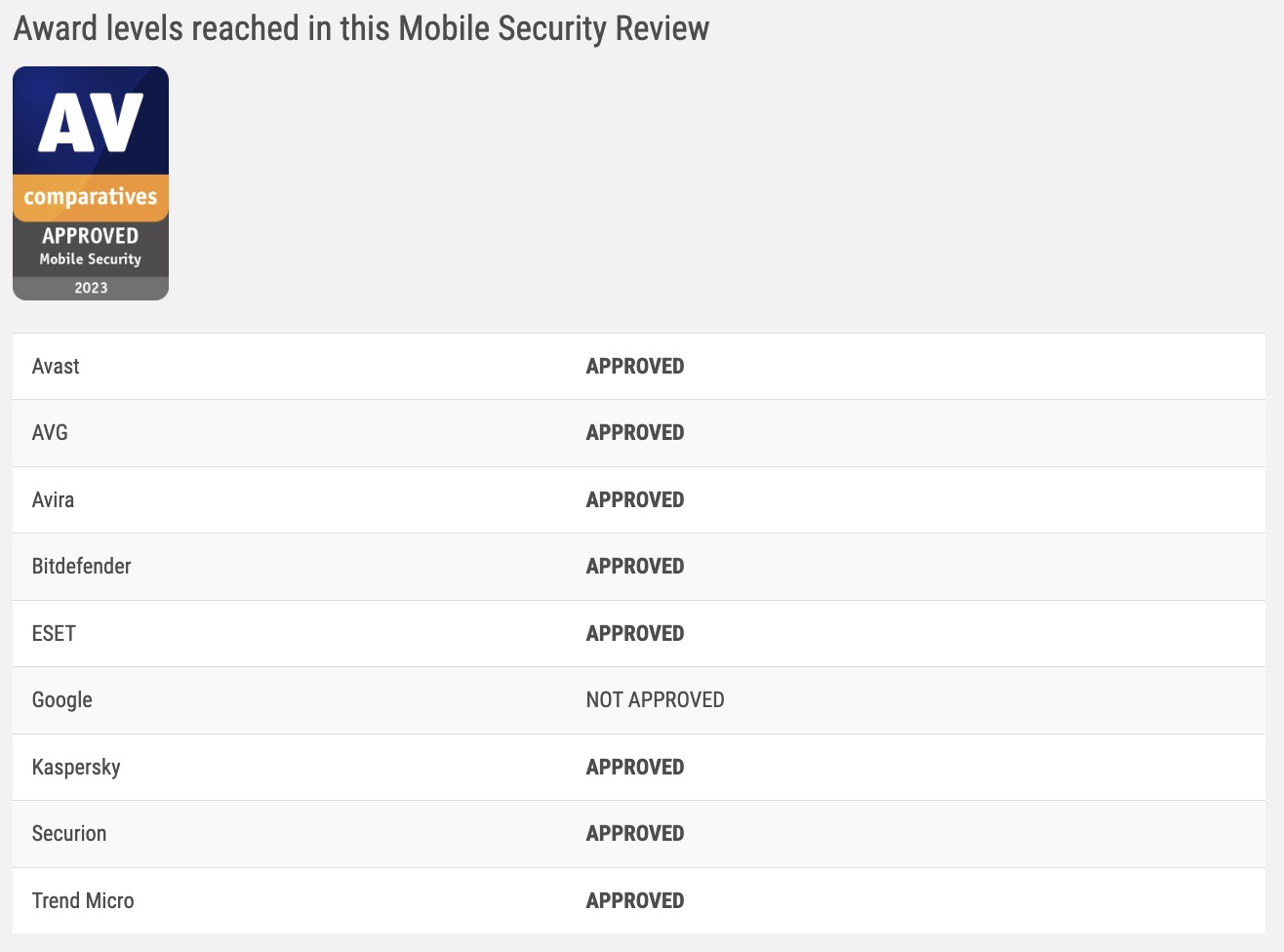
Task: Click Google's NOT APPROVED status
Action: click(x=655, y=700)
